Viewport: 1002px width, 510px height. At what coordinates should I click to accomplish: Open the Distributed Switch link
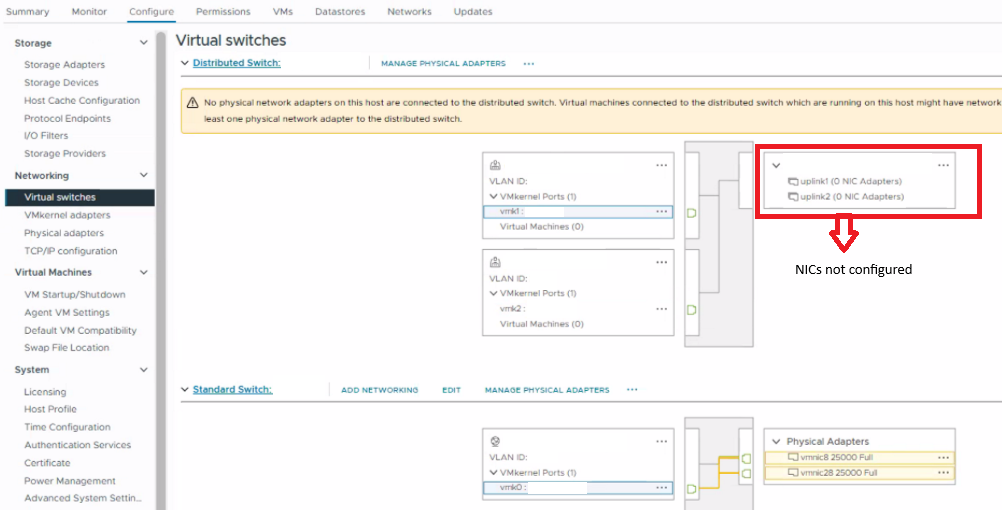coord(236,63)
